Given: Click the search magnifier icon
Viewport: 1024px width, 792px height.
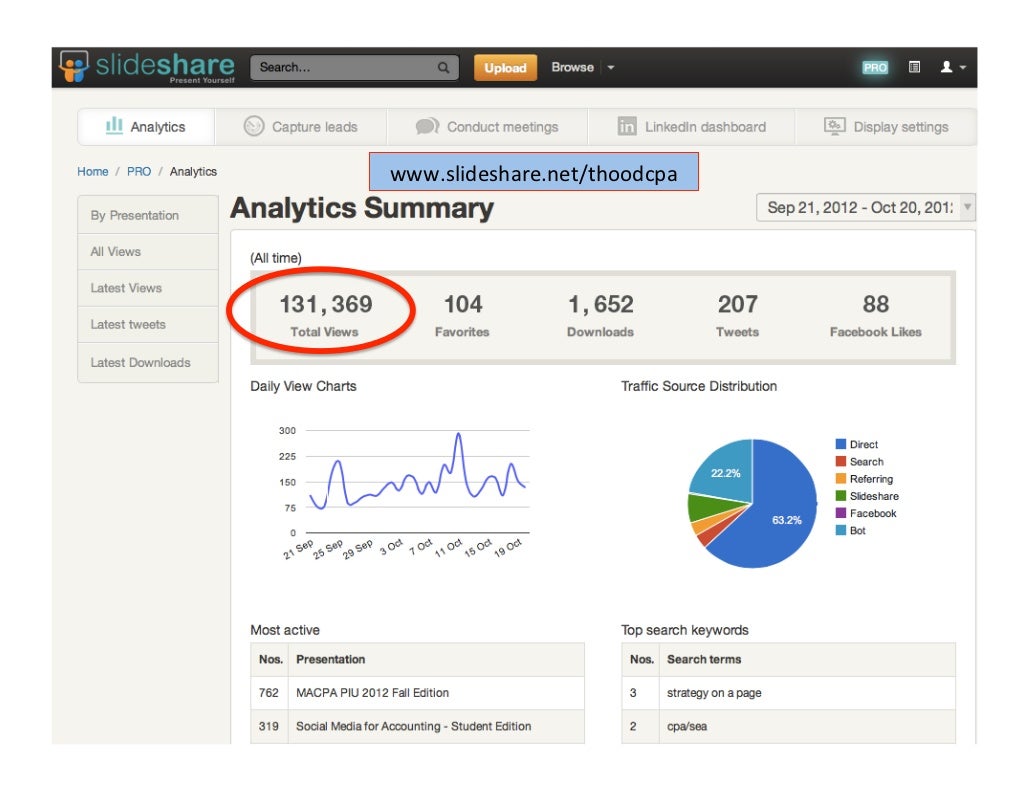Looking at the screenshot, I should pos(443,67).
